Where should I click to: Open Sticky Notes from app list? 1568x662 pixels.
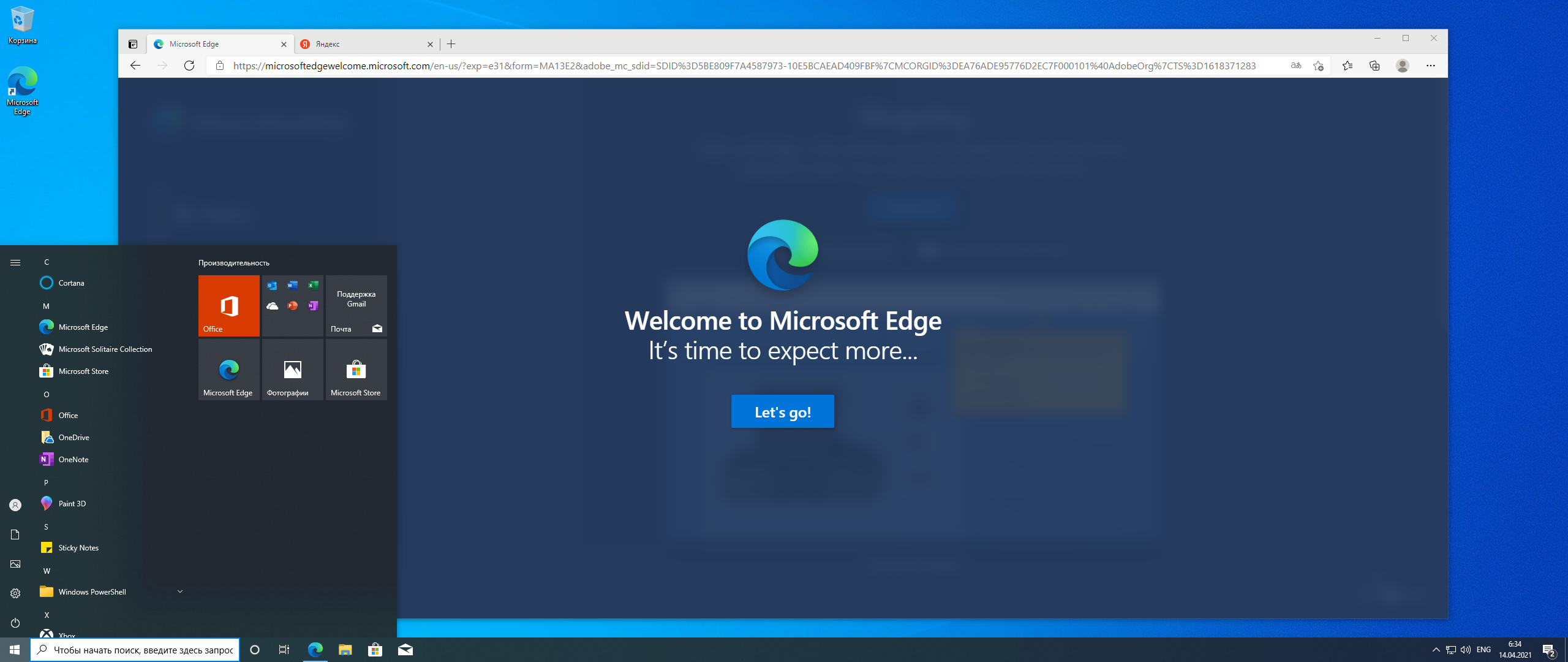pos(110,548)
